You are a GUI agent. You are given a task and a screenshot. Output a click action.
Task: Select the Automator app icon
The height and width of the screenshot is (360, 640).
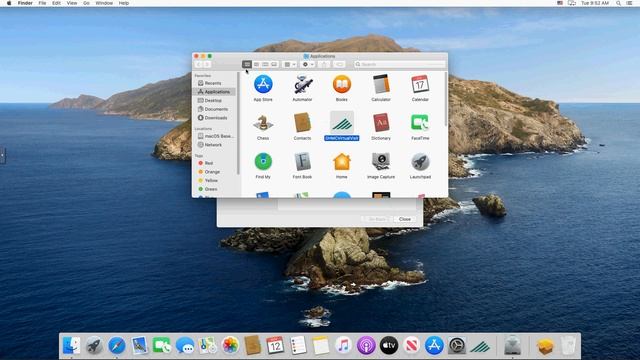coord(302,84)
